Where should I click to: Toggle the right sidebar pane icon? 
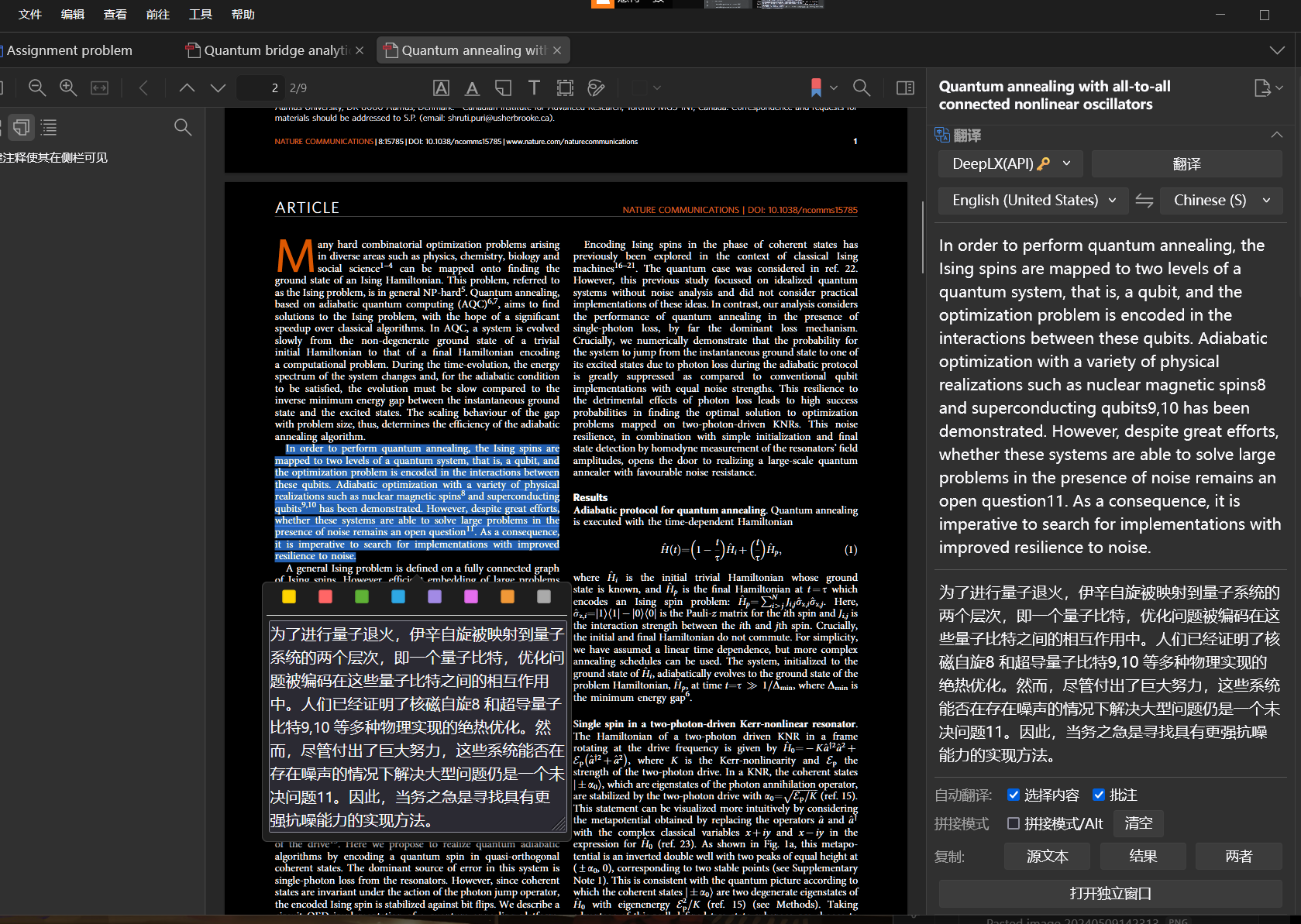905,88
